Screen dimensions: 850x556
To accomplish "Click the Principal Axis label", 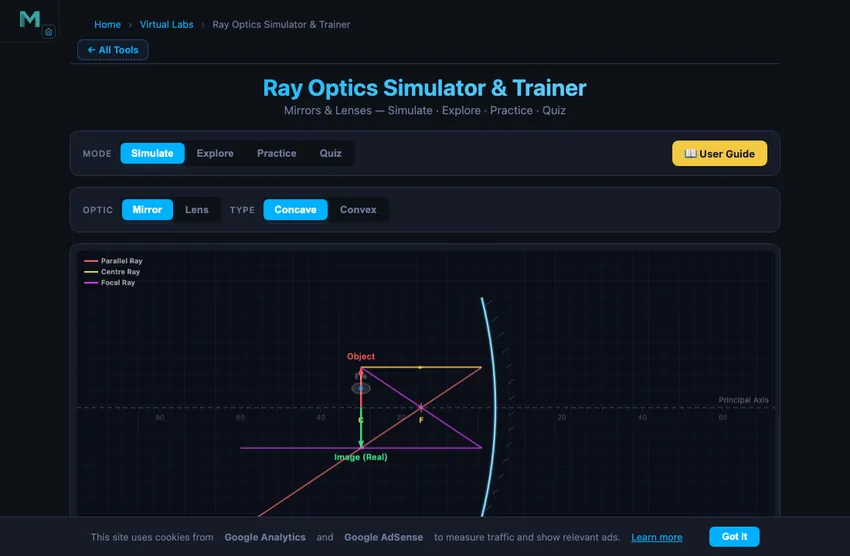I will tap(743, 400).
